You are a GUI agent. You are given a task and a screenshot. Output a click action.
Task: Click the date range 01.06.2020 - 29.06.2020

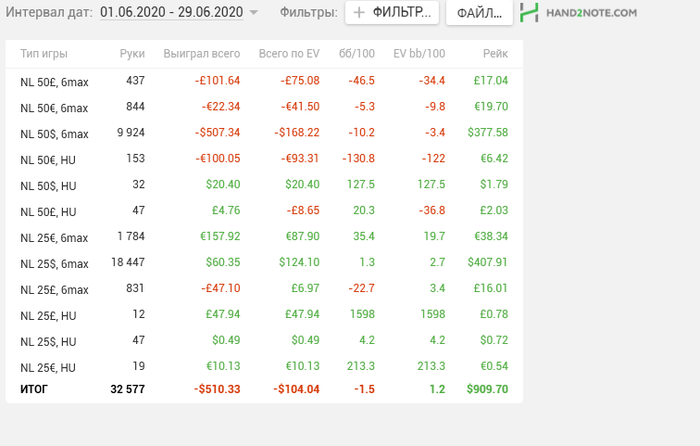171,13
